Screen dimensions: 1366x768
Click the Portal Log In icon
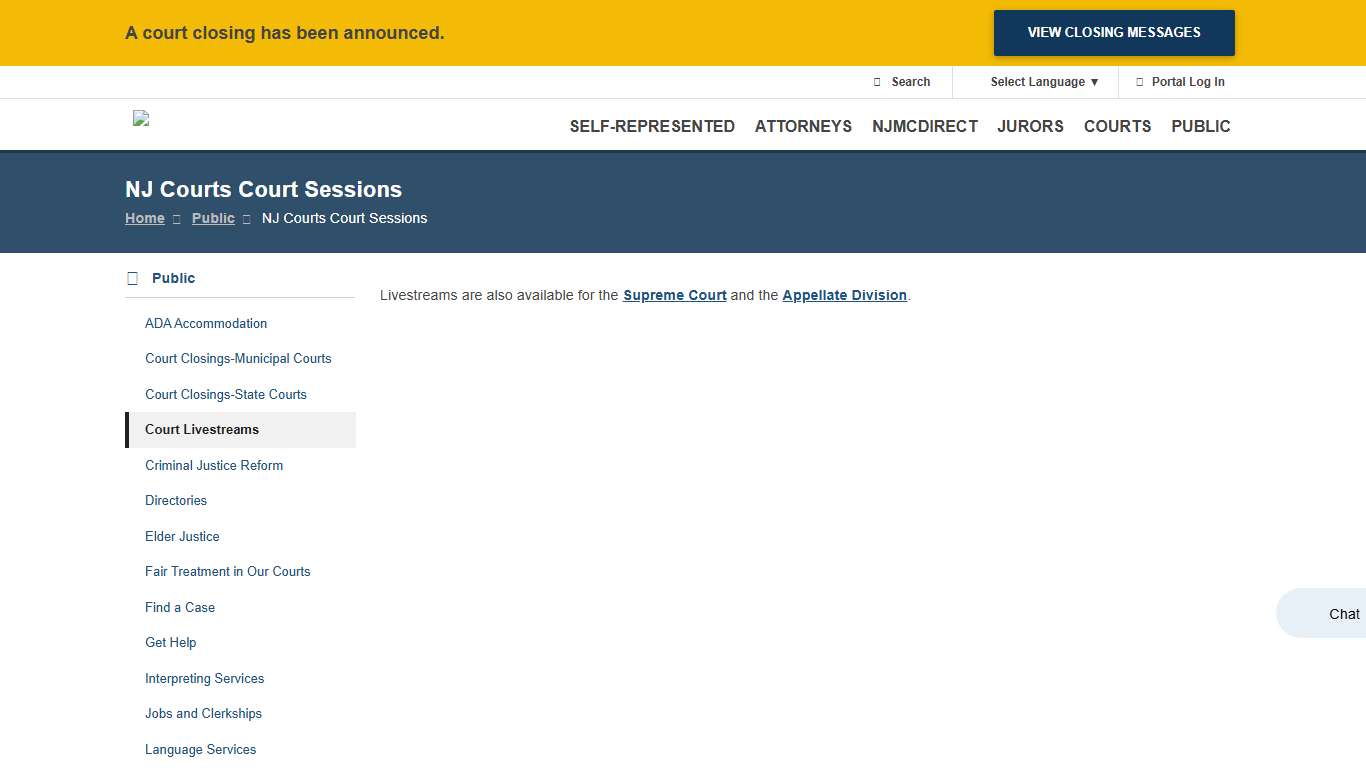(x=1138, y=81)
